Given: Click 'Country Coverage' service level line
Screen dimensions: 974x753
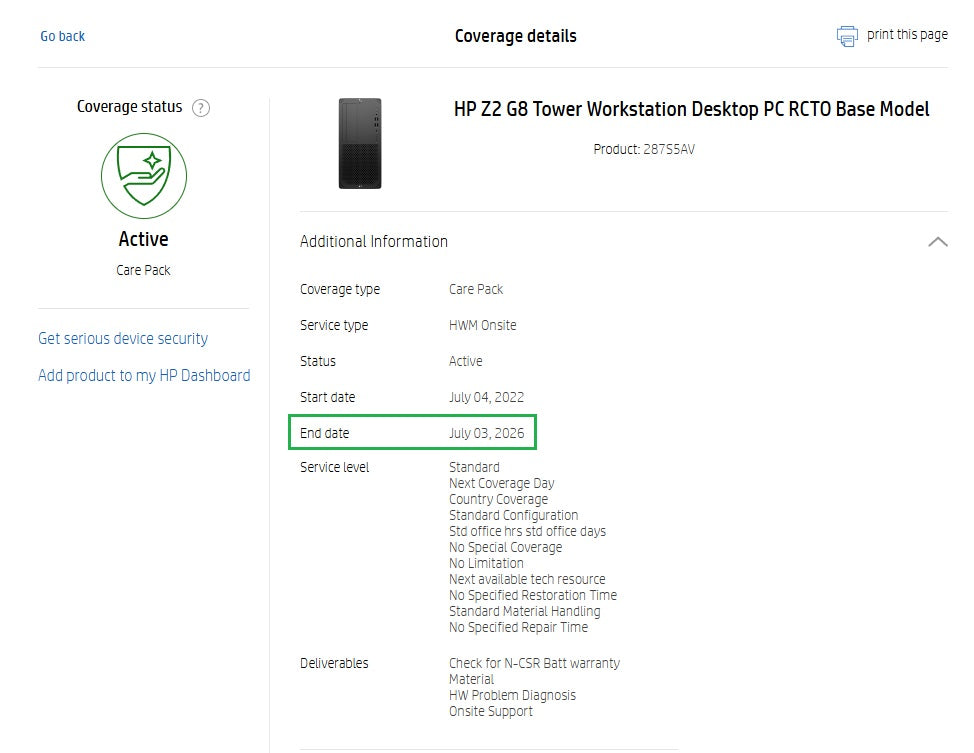Looking at the screenshot, I should [499, 500].
